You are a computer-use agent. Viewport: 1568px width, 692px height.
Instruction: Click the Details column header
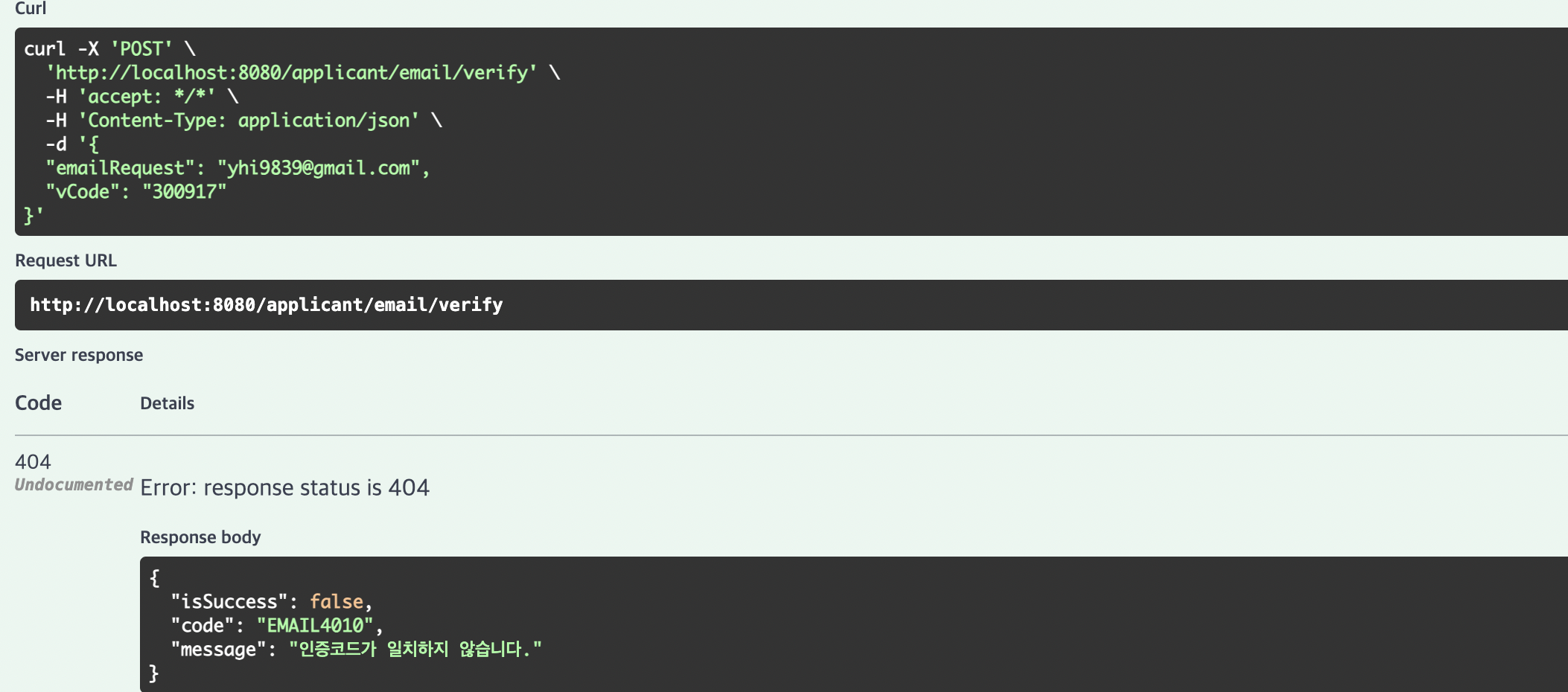[x=167, y=403]
